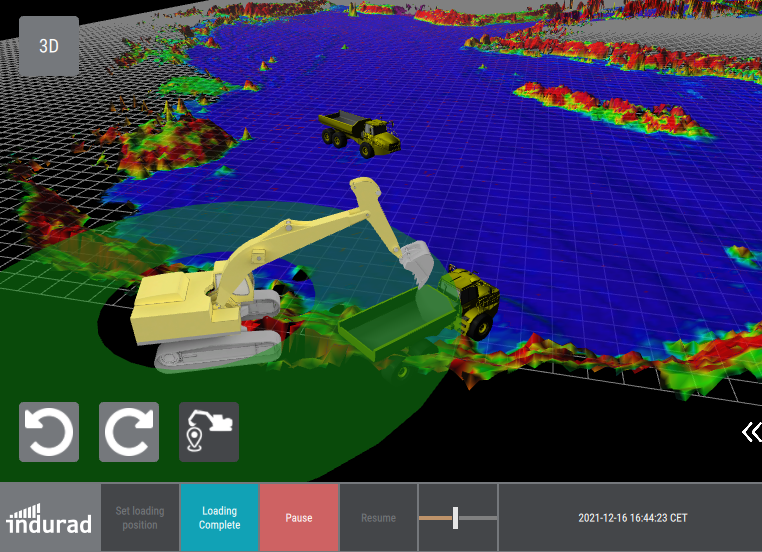Click Set loading position button
This screenshot has width=762, height=552.
[x=140, y=518]
